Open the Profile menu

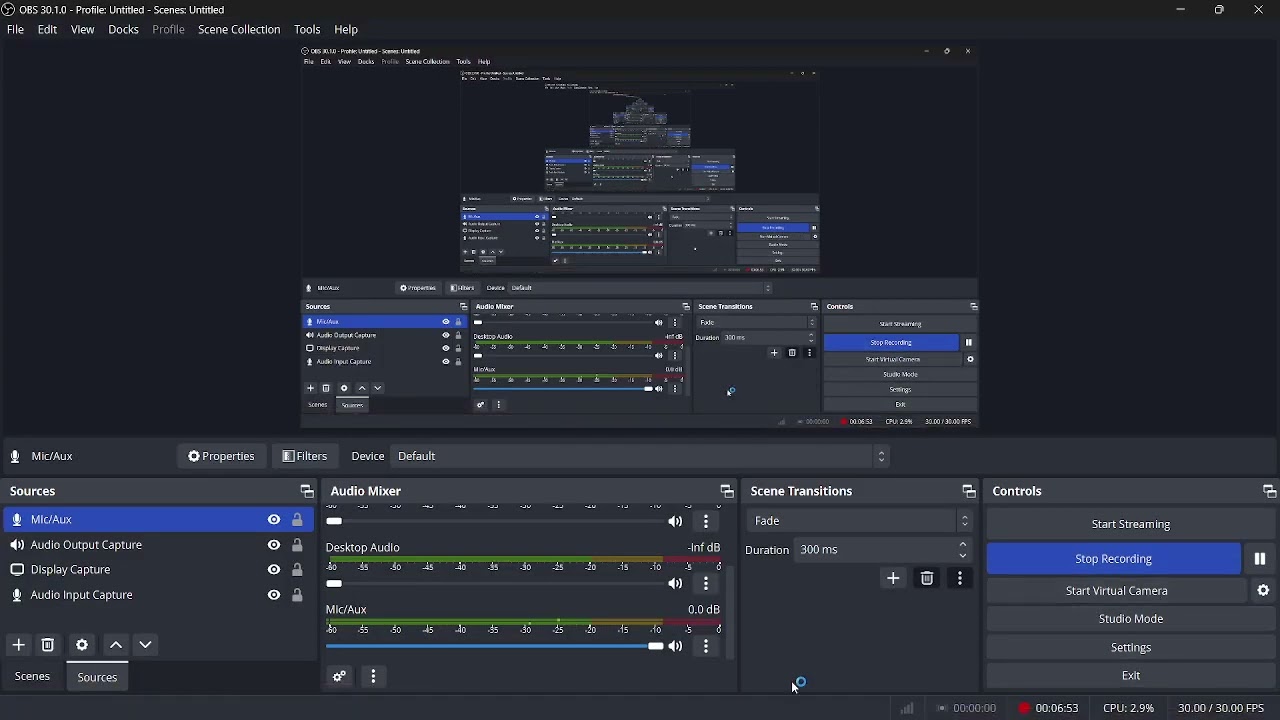click(168, 30)
